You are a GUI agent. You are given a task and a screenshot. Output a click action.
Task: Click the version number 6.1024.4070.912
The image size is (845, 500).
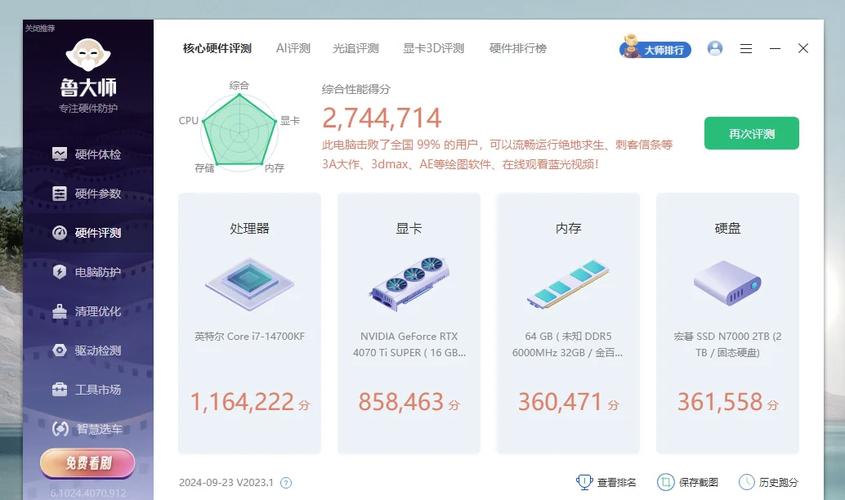coord(88,492)
